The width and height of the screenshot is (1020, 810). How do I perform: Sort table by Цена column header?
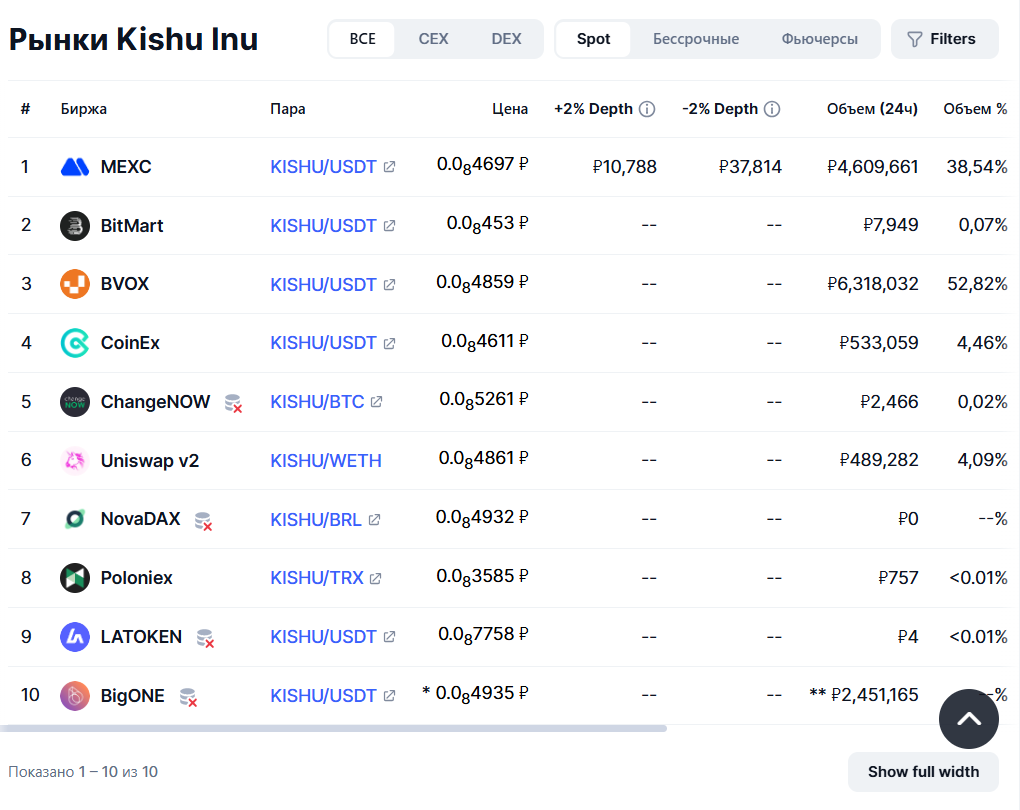510,109
